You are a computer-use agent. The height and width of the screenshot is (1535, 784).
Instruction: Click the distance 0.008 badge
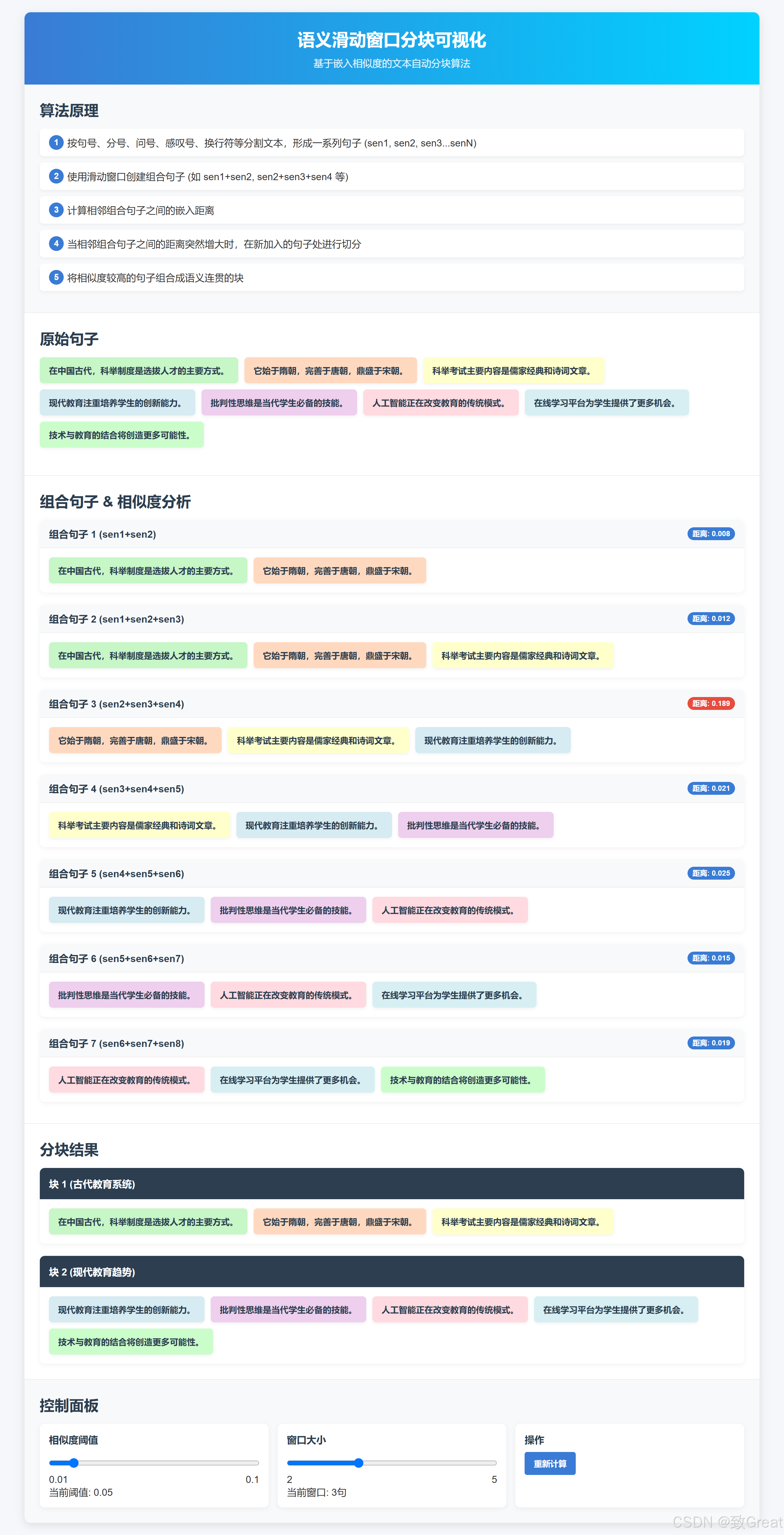tap(711, 534)
